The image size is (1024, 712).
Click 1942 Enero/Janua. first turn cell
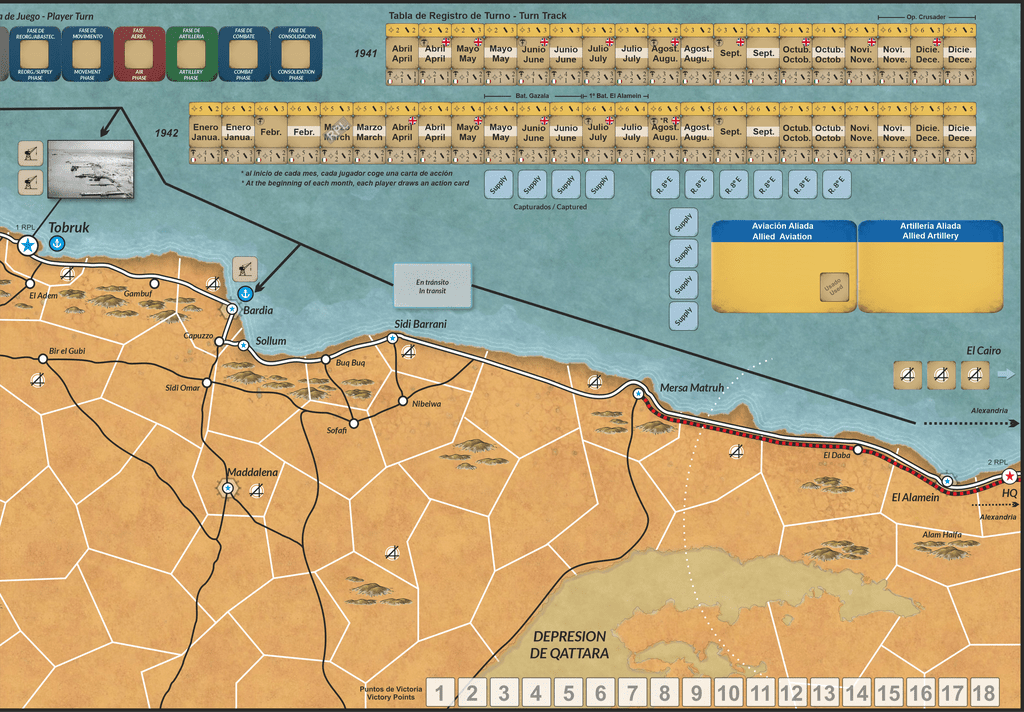[205, 133]
